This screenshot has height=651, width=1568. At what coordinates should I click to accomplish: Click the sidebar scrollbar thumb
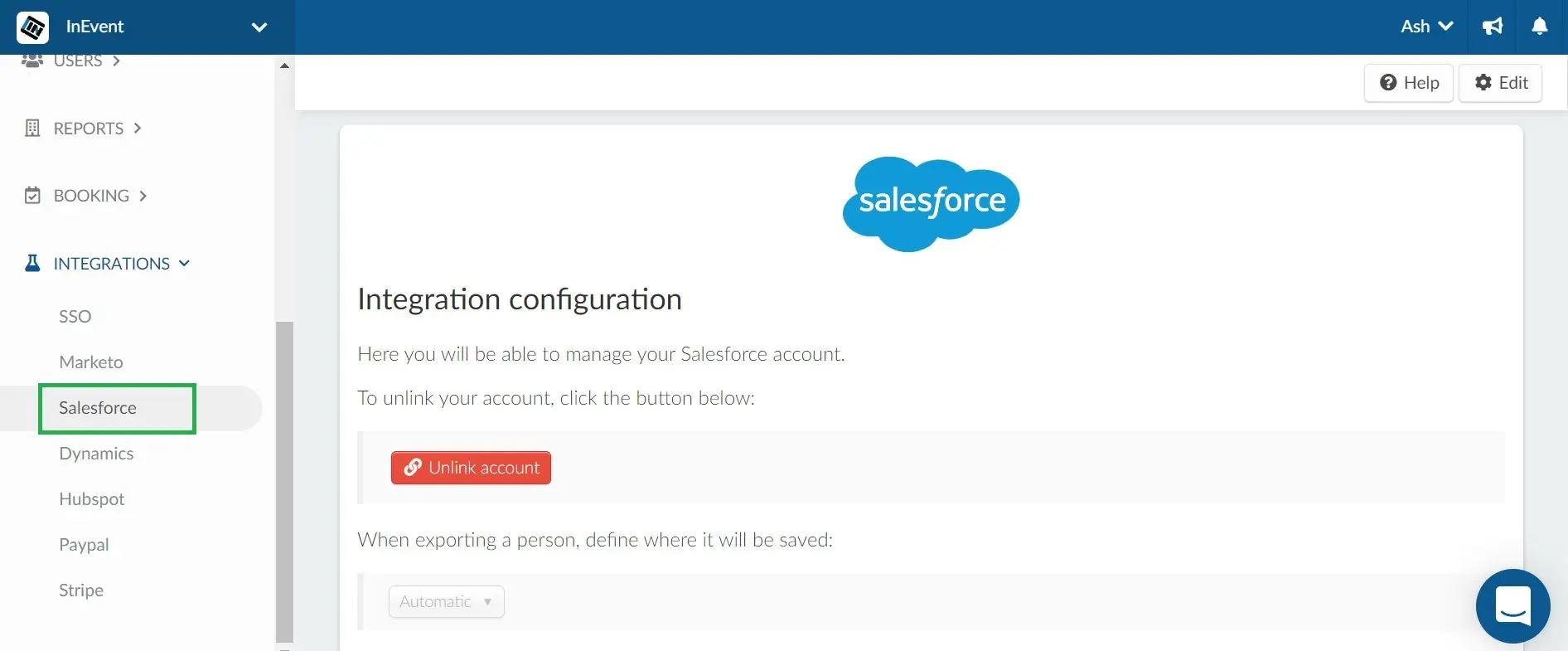284,481
